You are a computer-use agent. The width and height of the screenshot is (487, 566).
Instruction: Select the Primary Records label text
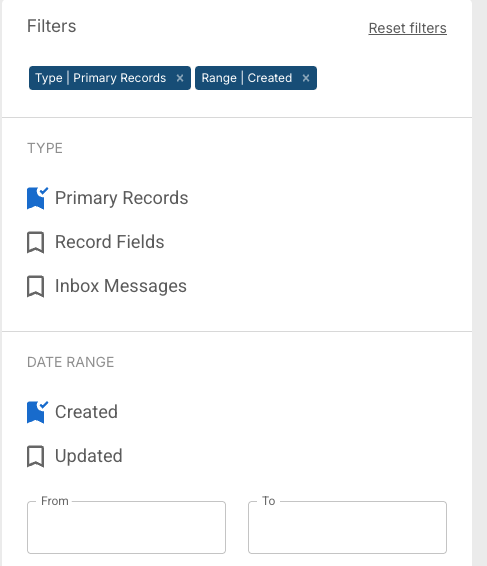coord(122,198)
